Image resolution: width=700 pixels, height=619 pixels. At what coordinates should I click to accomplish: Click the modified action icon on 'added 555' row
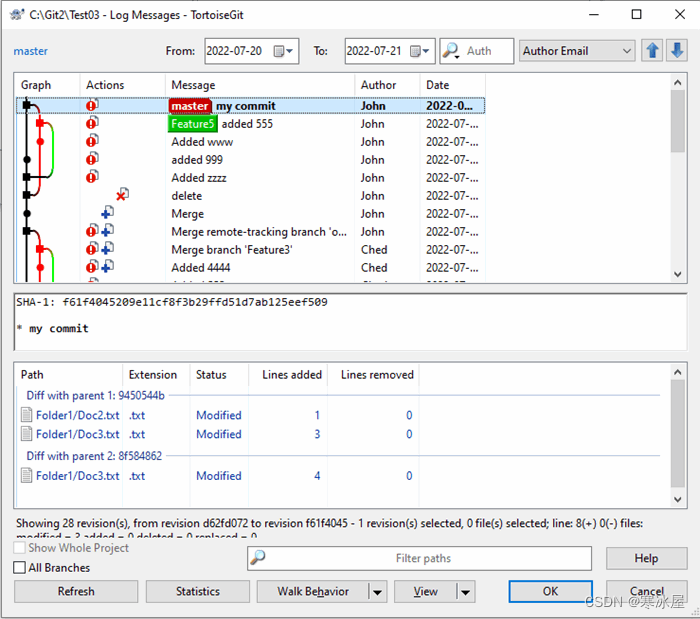point(92,123)
